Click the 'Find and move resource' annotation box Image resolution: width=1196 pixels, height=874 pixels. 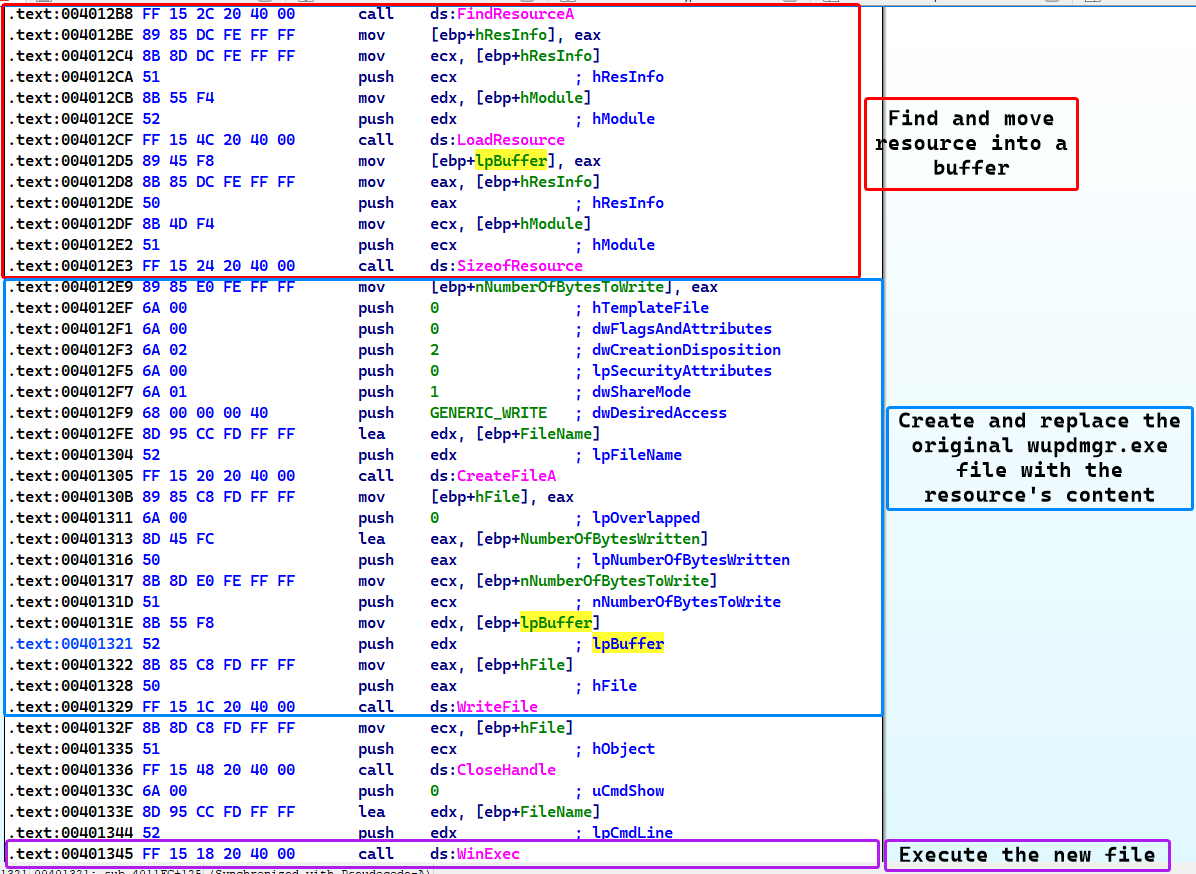point(970,144)
